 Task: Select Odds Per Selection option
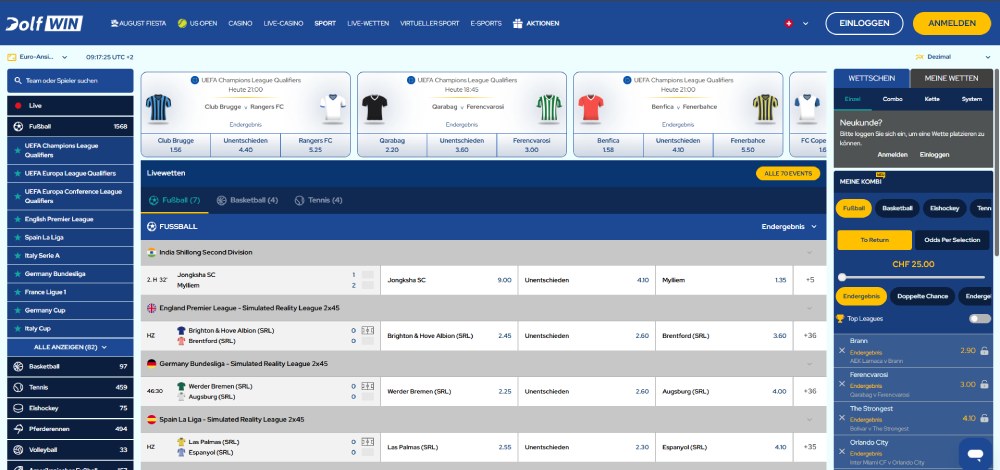951,240
